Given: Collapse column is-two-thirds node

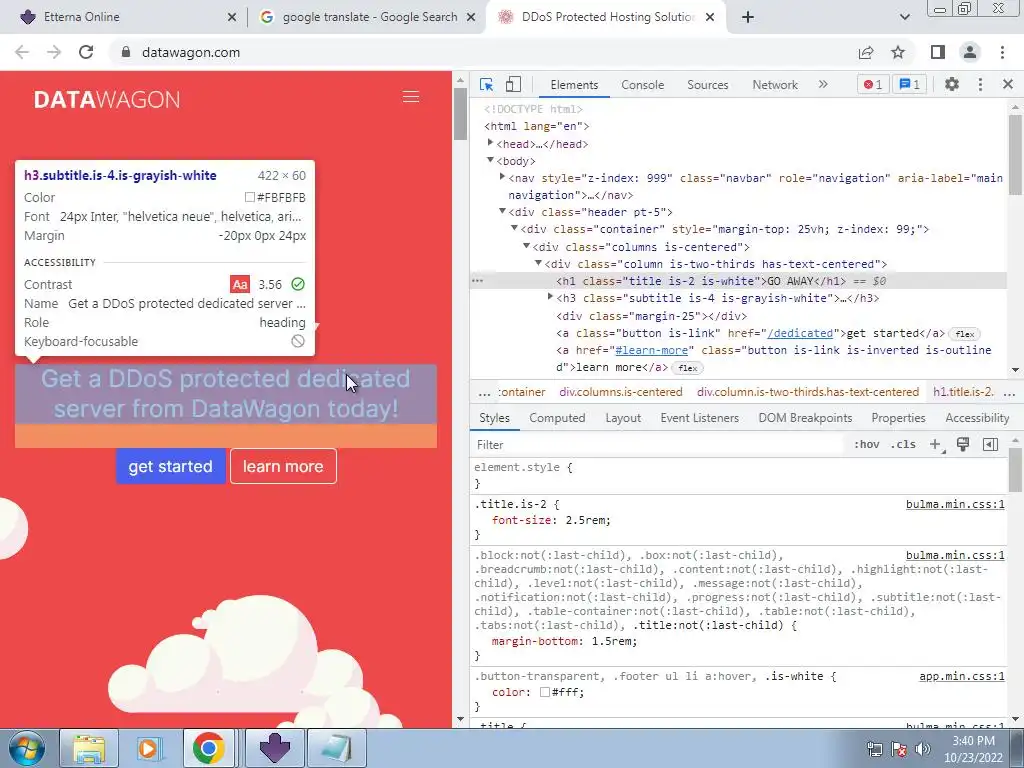Looking at the screenshot, I should coord(537,263).
